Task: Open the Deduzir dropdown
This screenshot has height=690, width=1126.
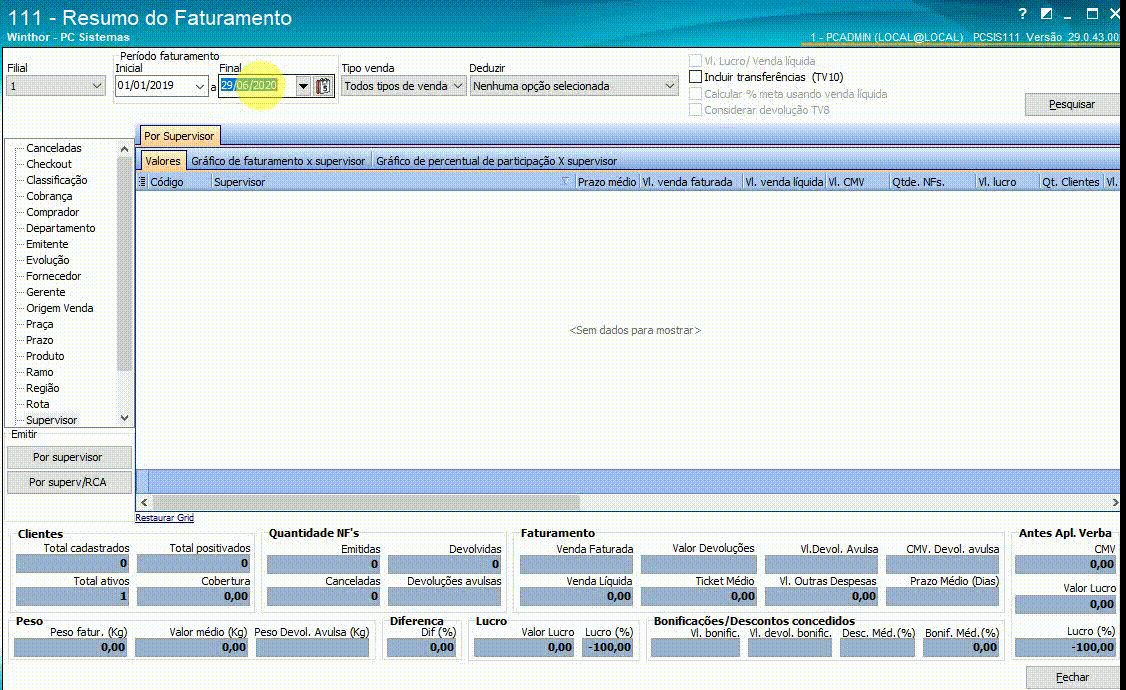Action: coord(669,86)
